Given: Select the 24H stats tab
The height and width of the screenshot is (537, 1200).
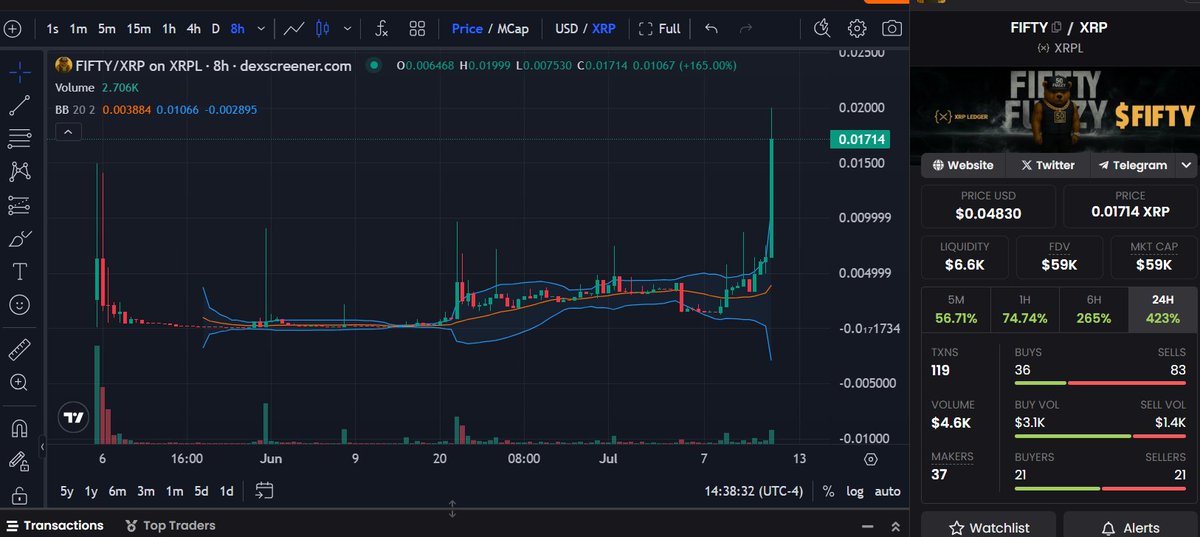Looking at the screenshot, I should click(1162, 309).
